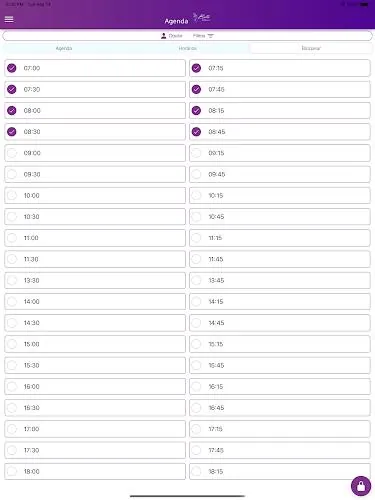375x500 pixels.
Task: Switch to the Agenda tab
Action: pyautogui.click(x=64, y=48)
